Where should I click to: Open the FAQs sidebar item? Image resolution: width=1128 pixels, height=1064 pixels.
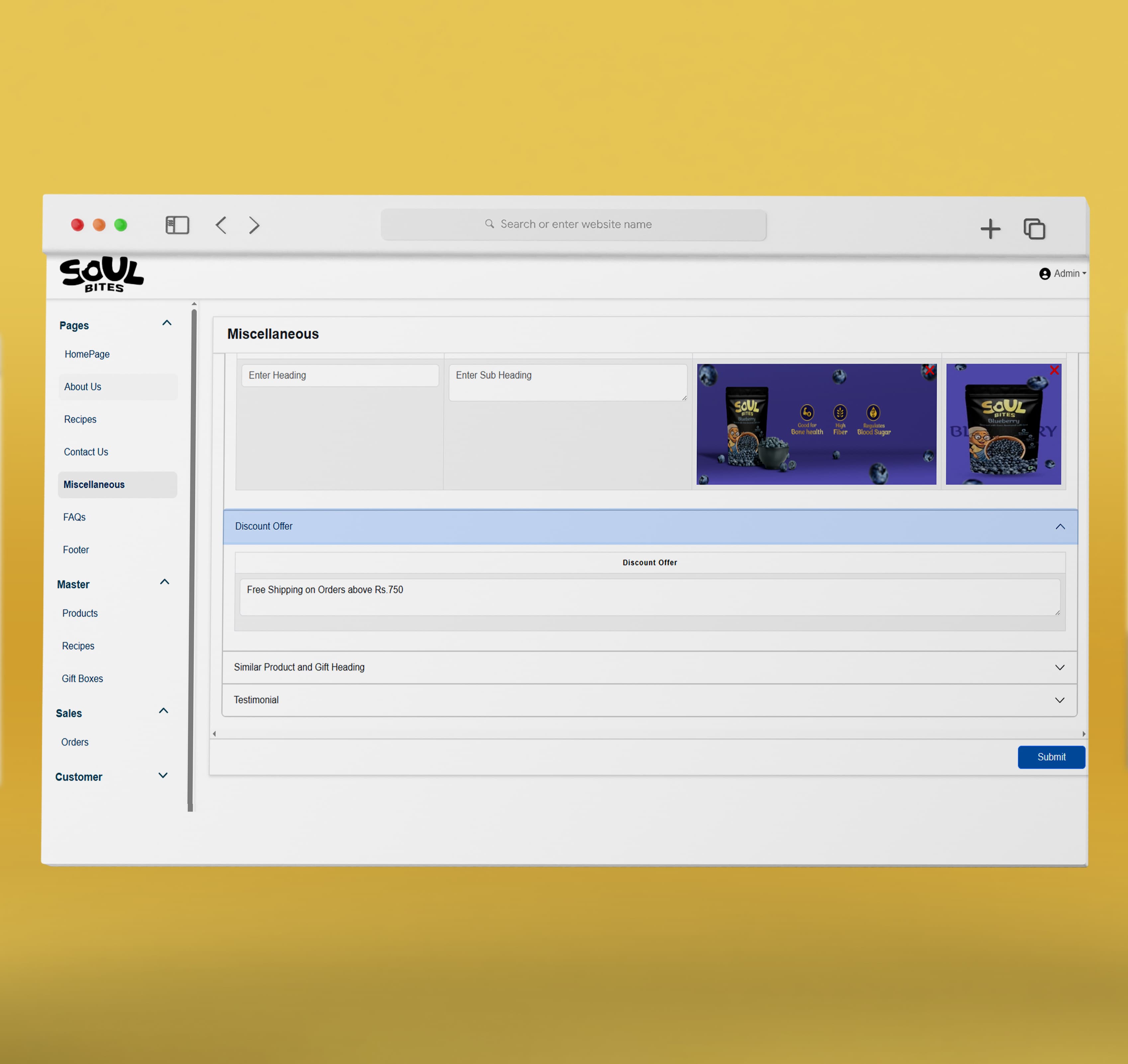coord(74,517)
